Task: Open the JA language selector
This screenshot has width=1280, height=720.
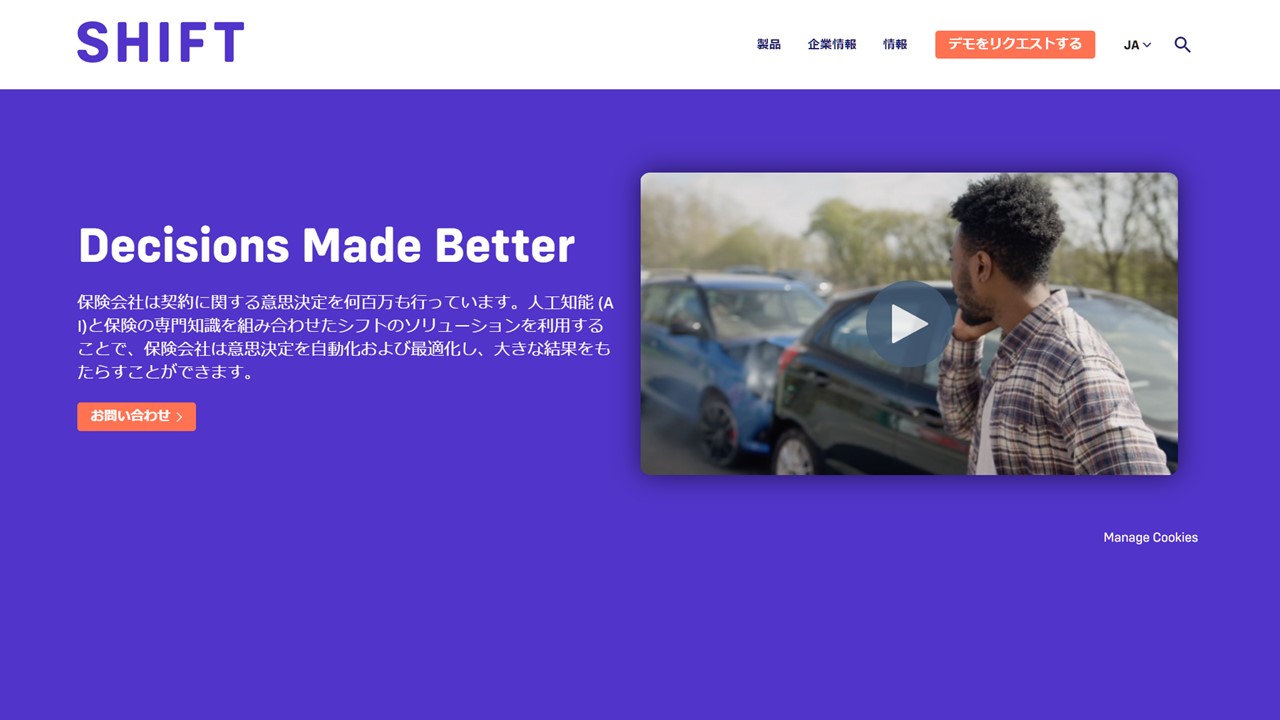Action: click(x=1137, y=45)
